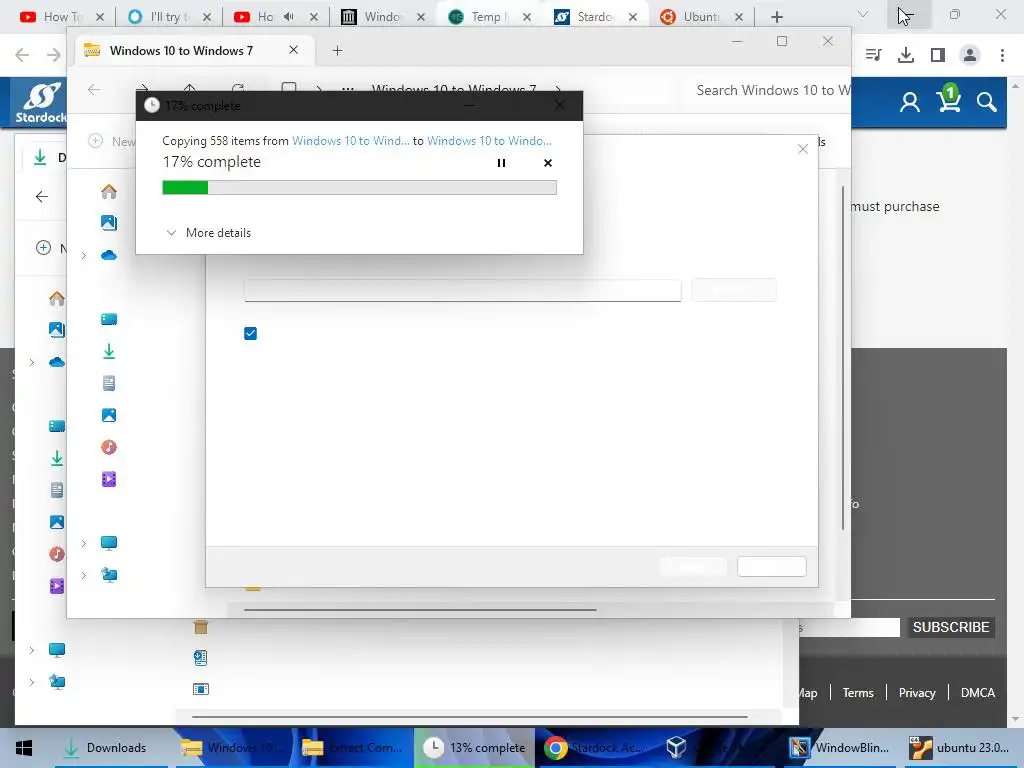Switch to 13% complete taskbar item

[474, 748]
